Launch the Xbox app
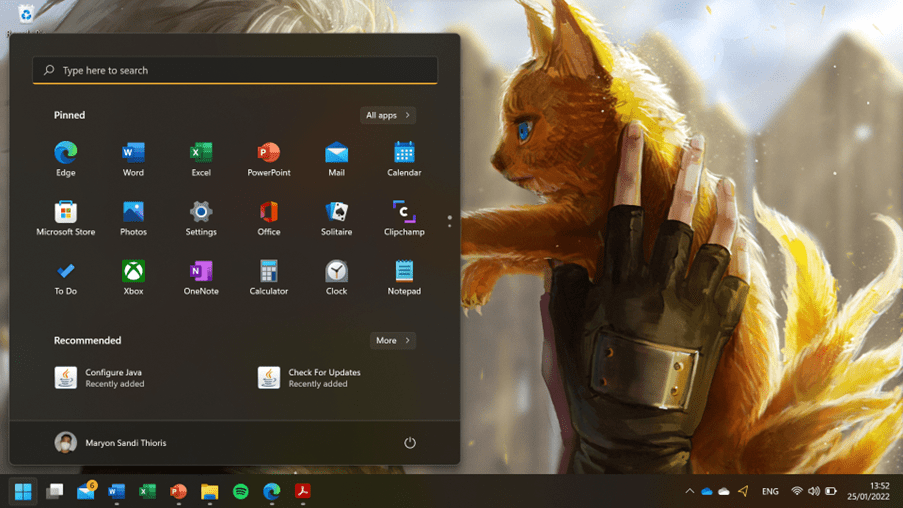Viewport: 903px width, 508px height. [x=133, y=277]
